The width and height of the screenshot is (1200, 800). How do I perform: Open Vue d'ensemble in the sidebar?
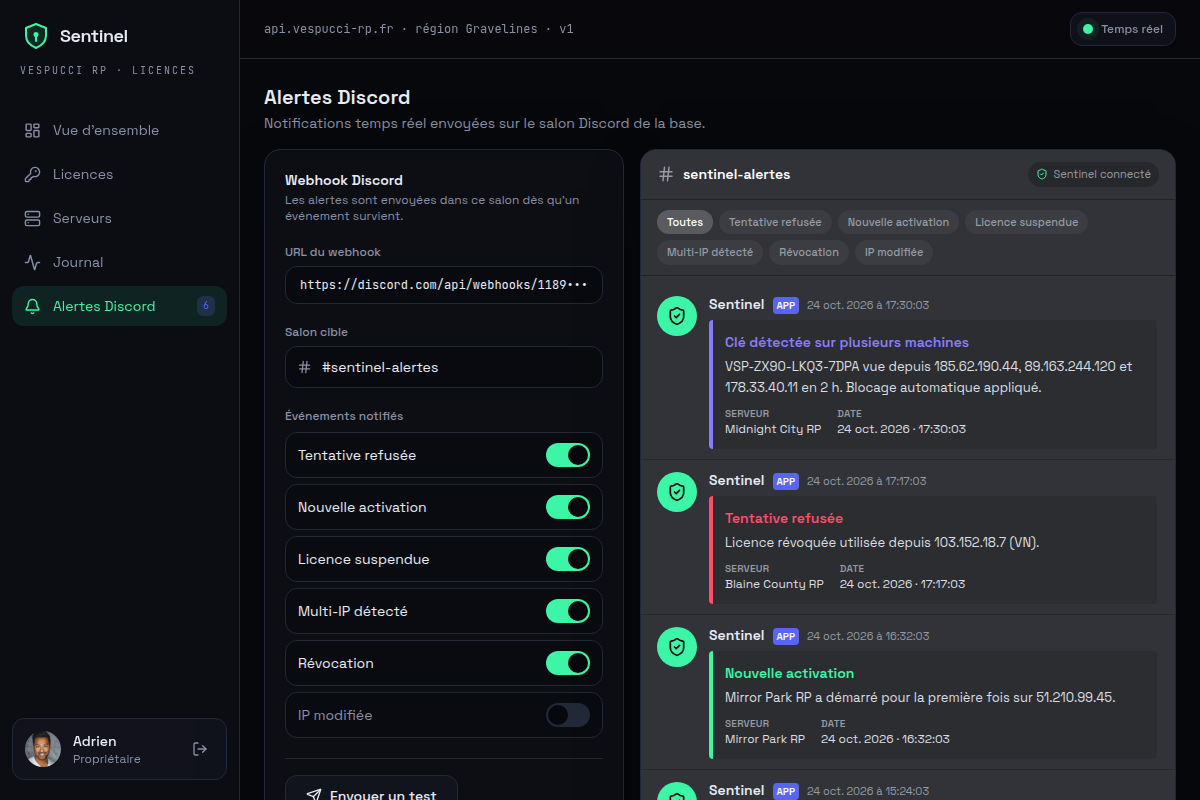point(120,130)
